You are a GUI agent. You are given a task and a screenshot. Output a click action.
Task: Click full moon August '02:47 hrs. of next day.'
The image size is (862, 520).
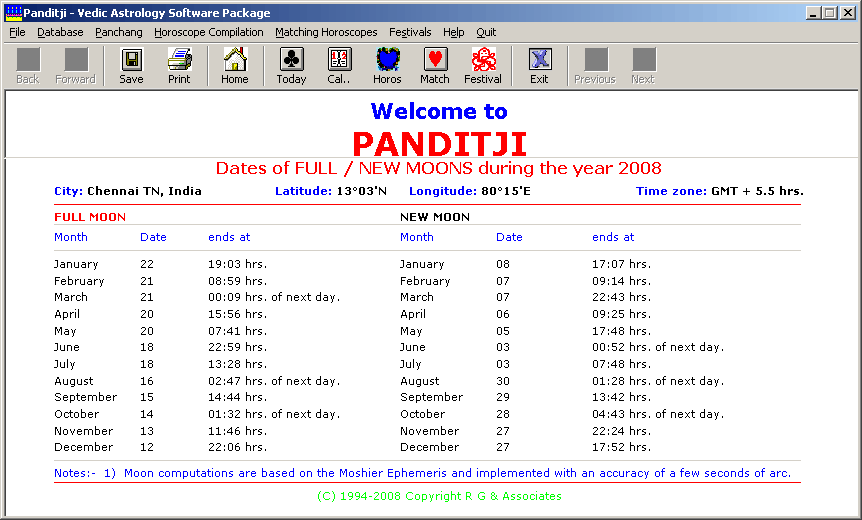(274, 381)
